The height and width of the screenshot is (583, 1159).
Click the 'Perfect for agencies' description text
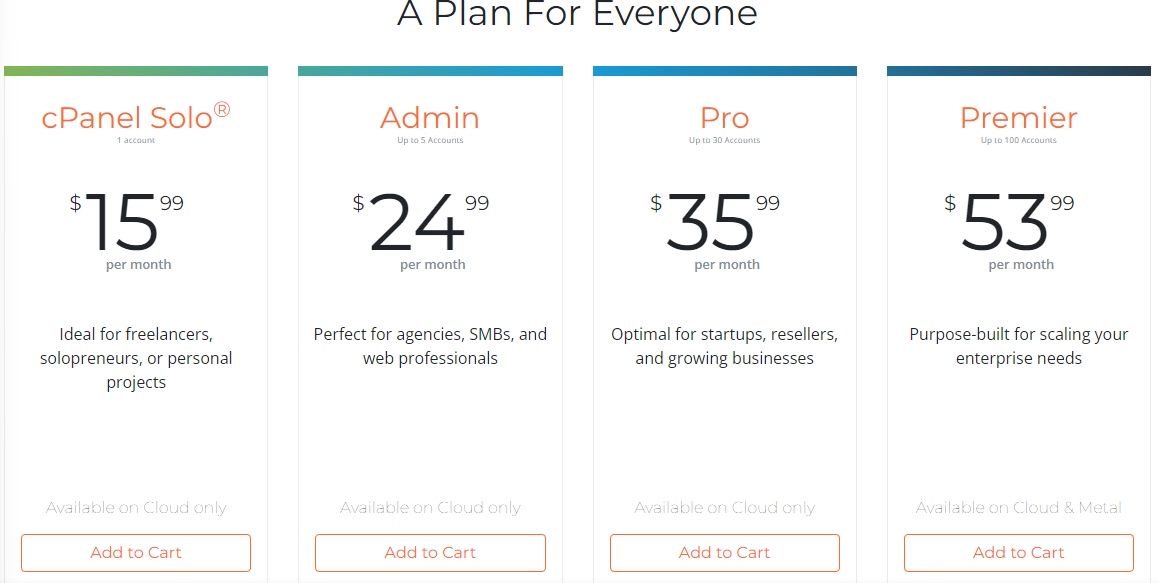430,346
